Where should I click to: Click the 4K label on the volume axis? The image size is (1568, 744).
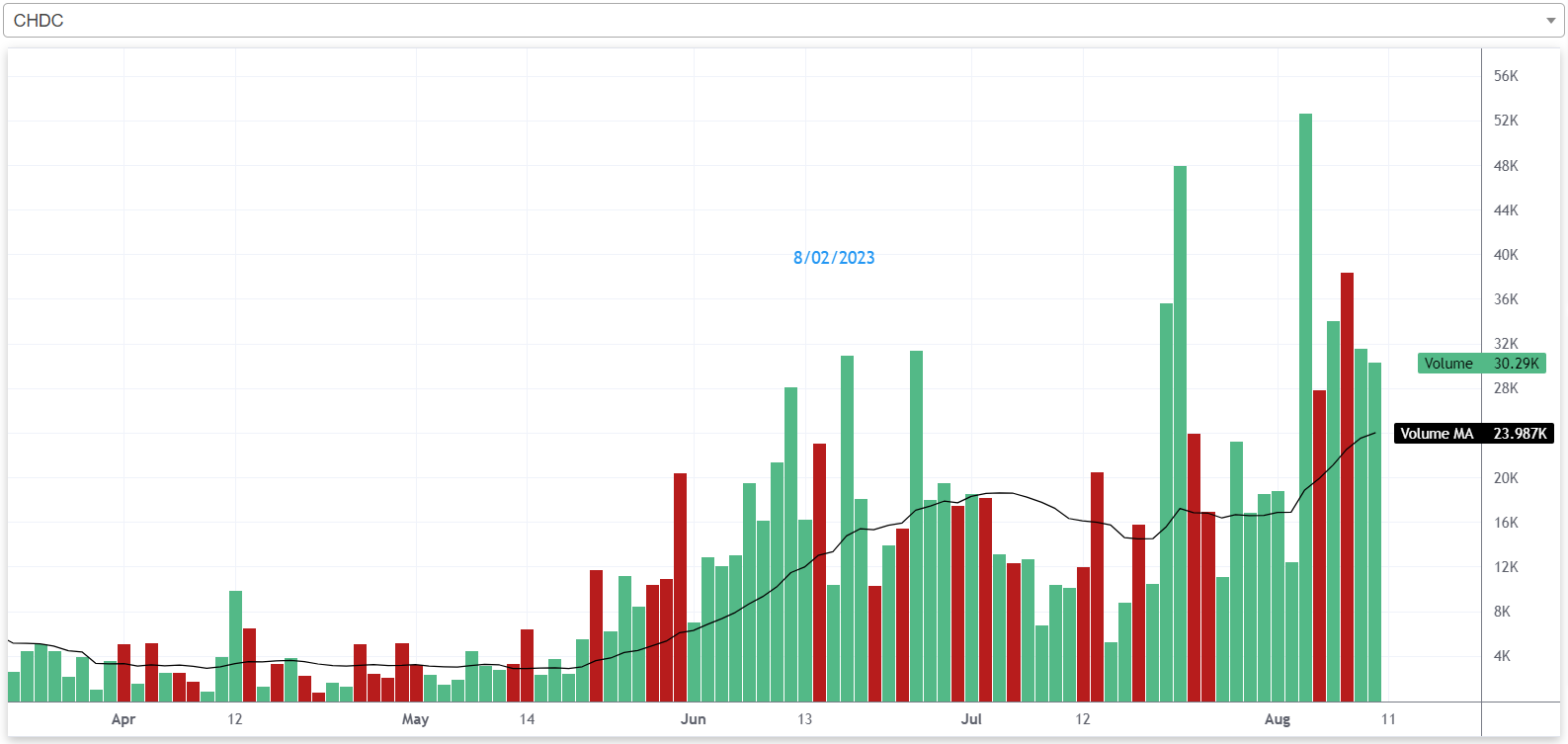click(x=1502, y=656)
